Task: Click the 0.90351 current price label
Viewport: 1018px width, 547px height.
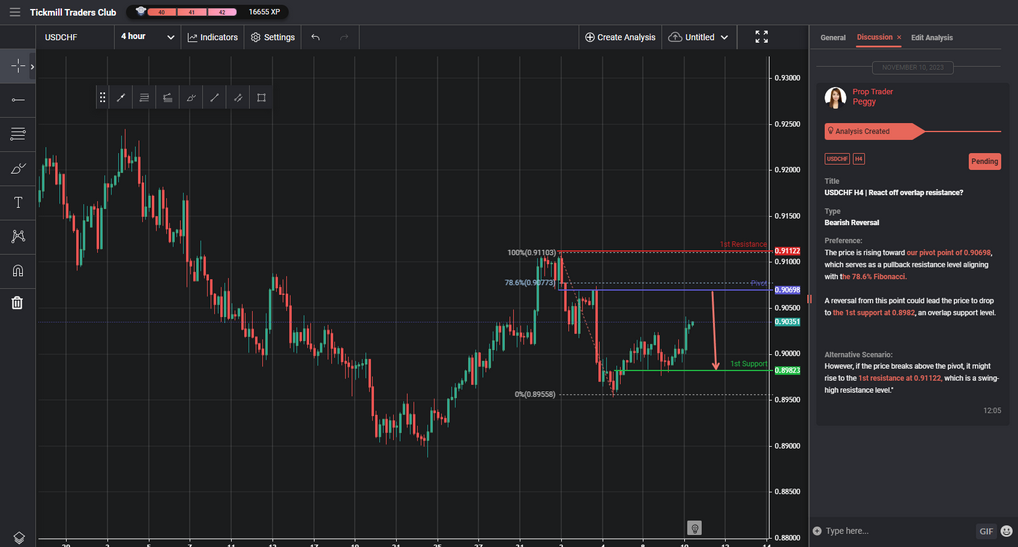Action: tap(787, 322)
